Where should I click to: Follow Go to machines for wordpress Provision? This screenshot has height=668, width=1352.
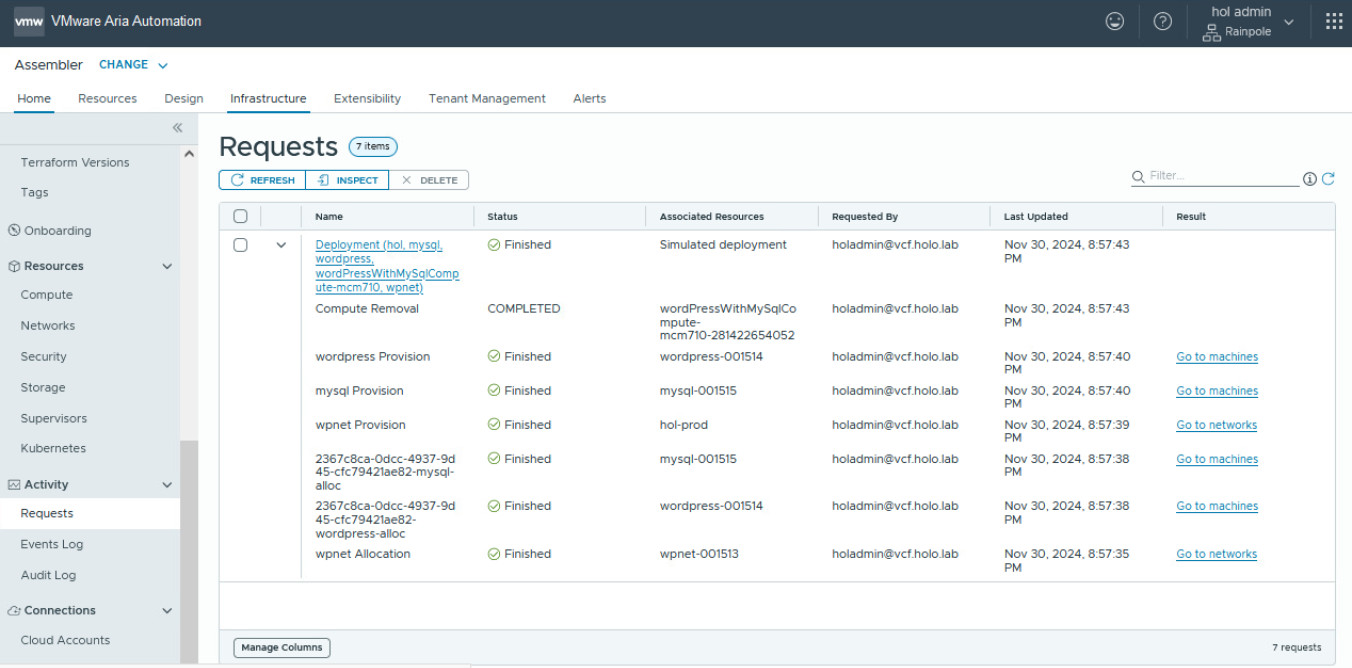[1216, 357]
